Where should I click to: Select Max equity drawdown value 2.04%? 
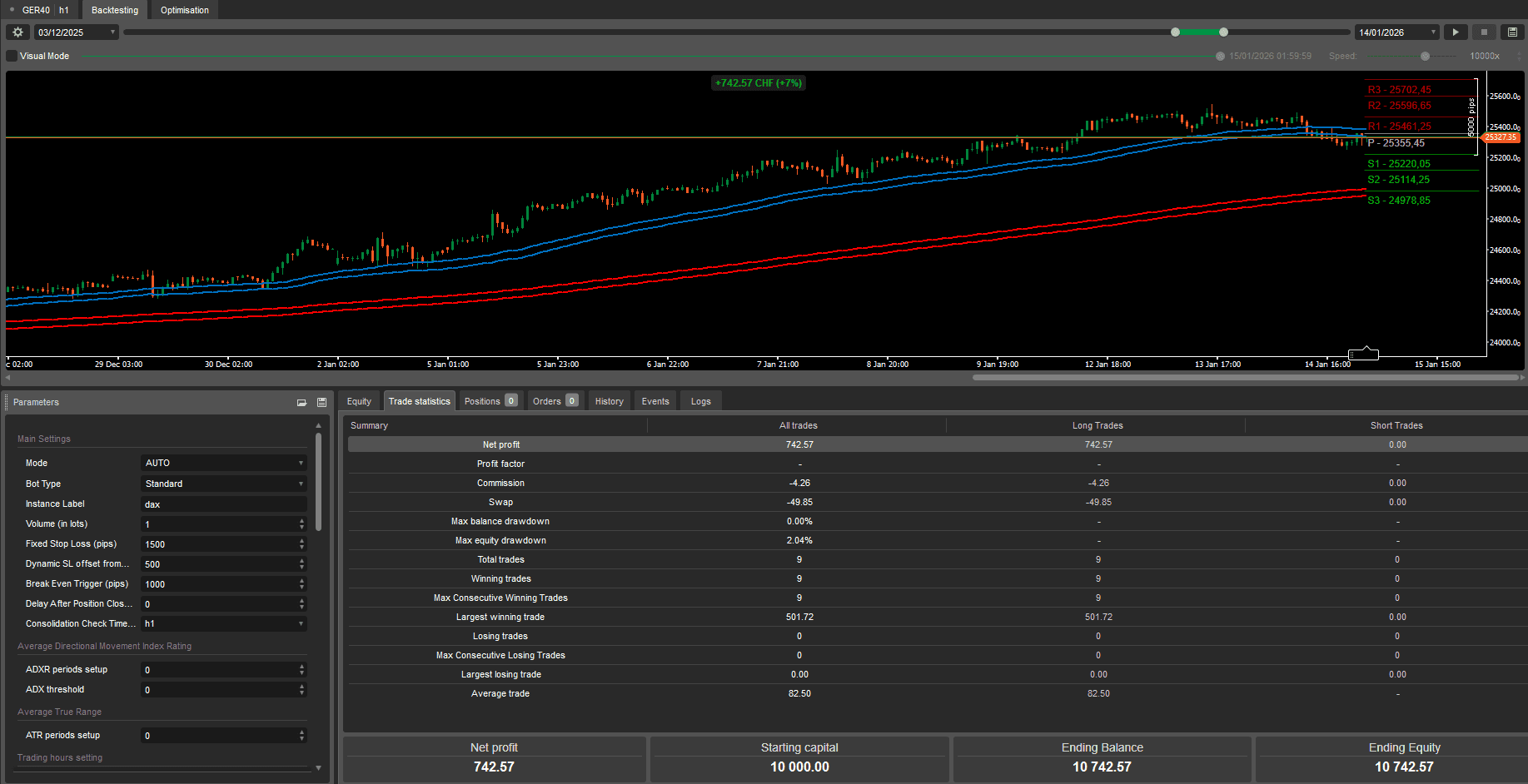799,540
